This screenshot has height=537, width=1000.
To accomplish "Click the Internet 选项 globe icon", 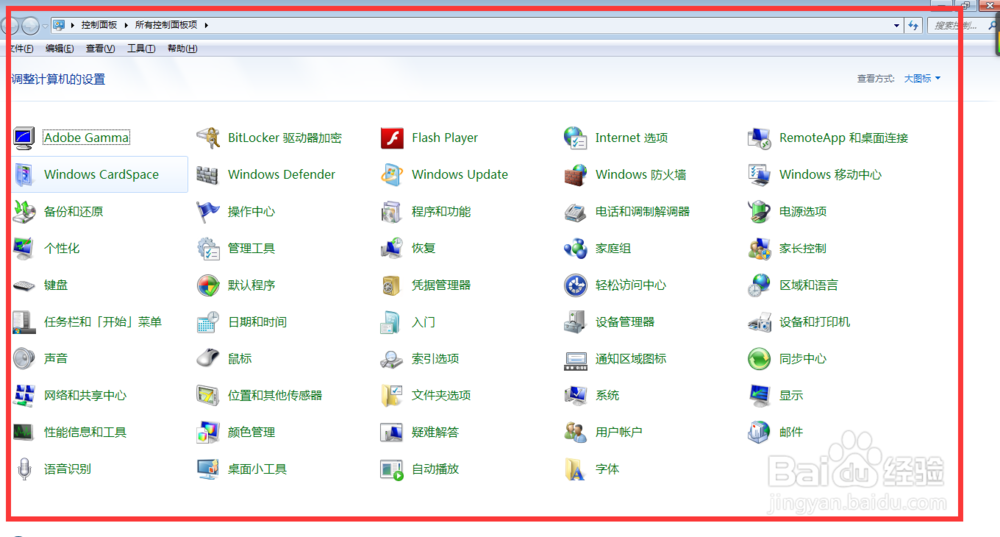I will coord(575,138).
